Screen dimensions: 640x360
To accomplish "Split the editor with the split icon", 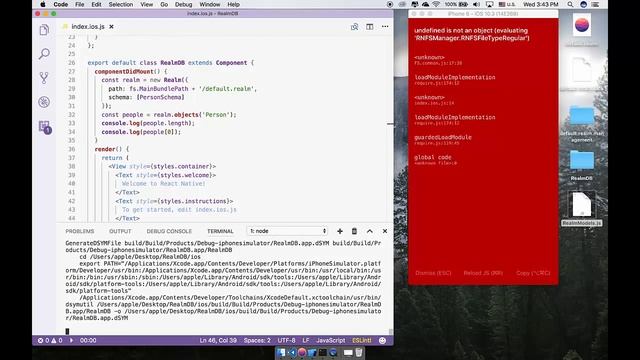I will (369, 27).
